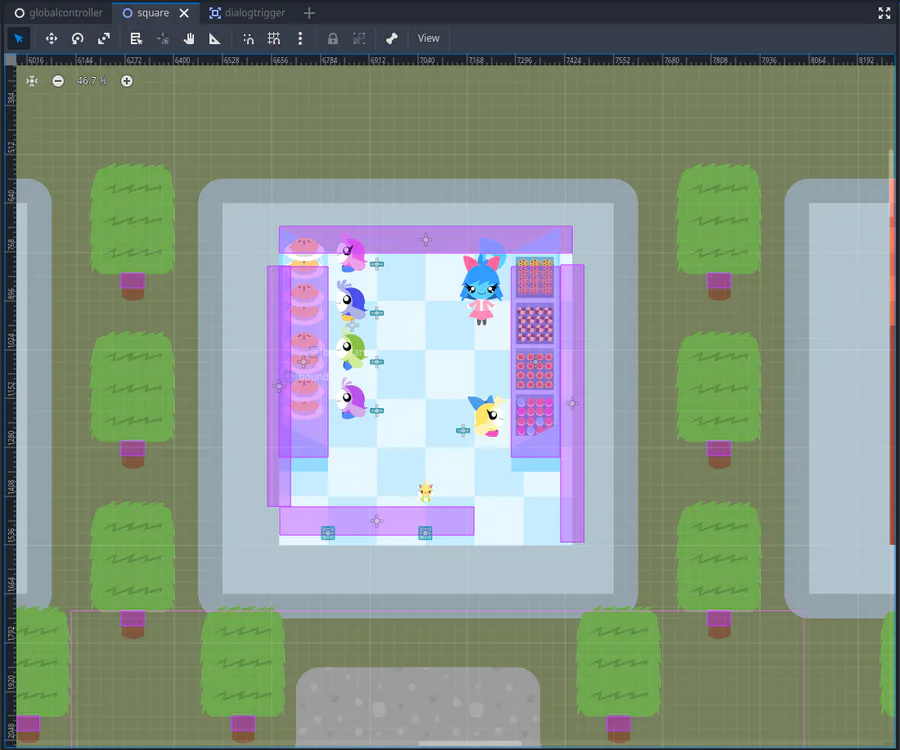The height and width of the screenshot is (750, 900).
Task: Toggle smart snapping in the toolbar
Action: 248,38
